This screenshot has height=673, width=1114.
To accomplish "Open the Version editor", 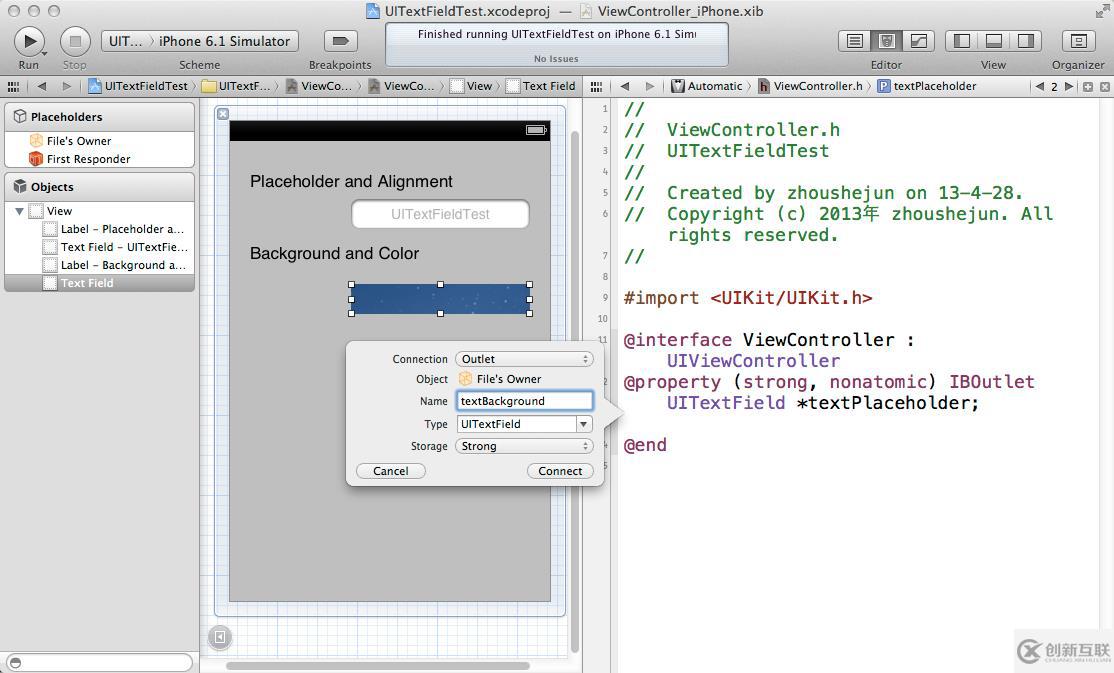I will pos(918,41).
